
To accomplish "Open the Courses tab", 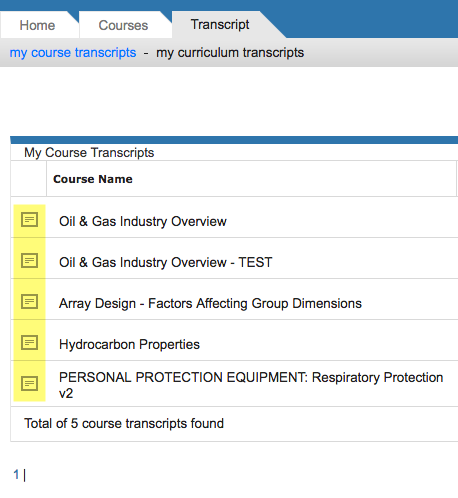I will click(123, 25).
